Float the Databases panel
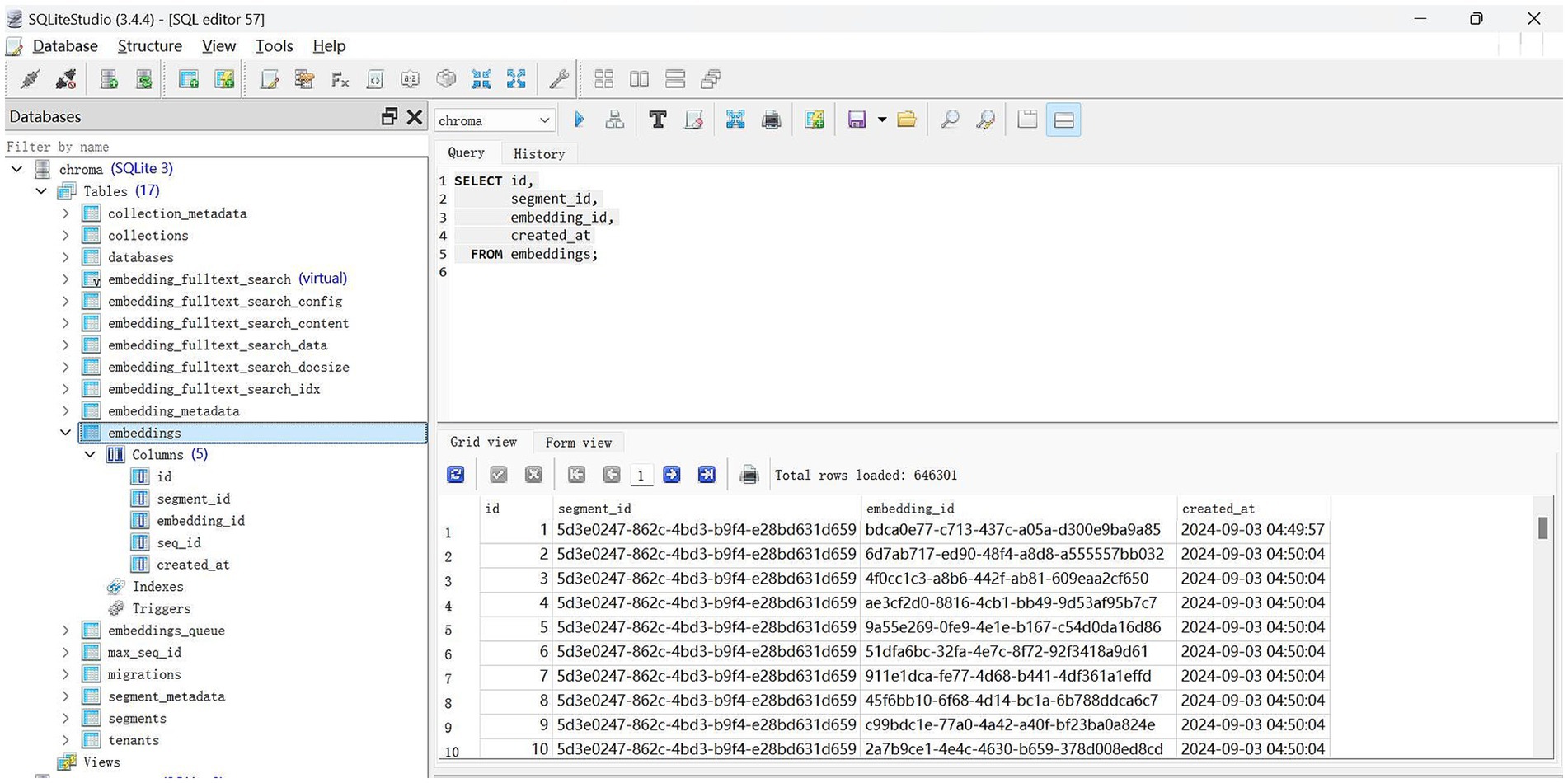Image resolution: width=1568 pixels, height=783 pixels. [389, 116]
